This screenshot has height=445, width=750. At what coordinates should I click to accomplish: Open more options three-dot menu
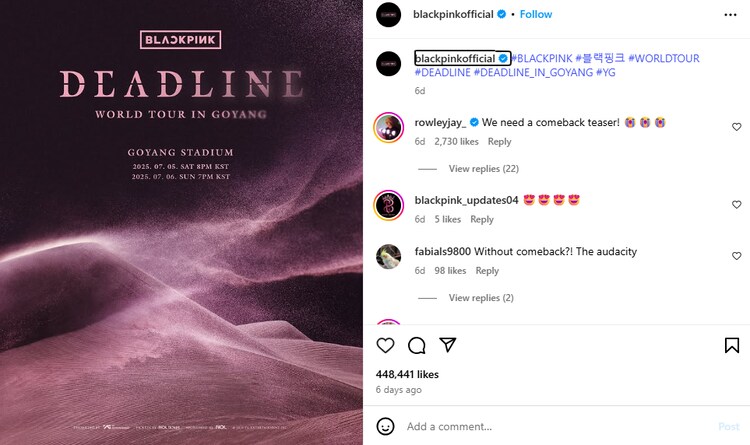(x=731, y=15)
